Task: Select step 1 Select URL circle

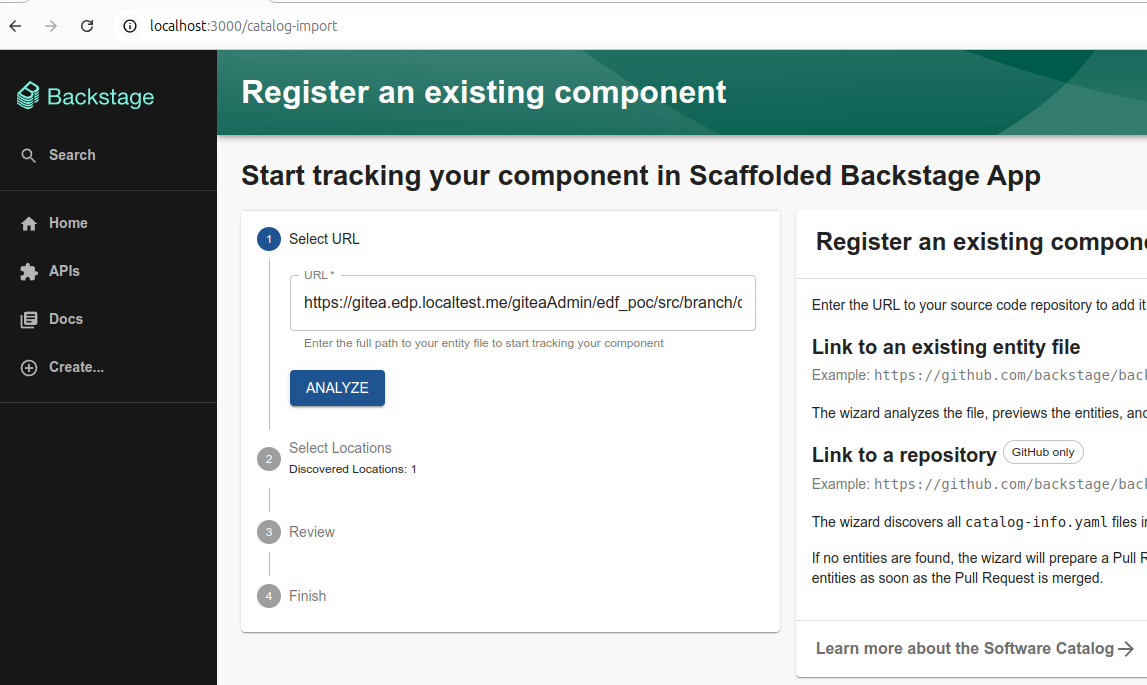Action: pos(268,239)
